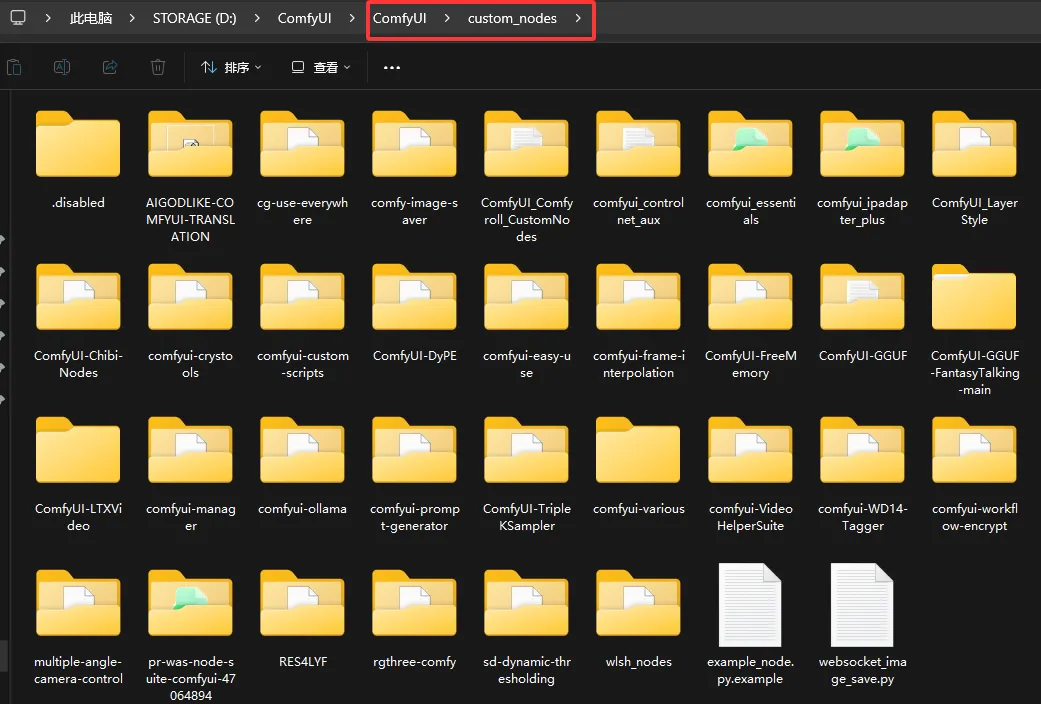Select AIGODLIKE-COMFYUI-TRANSLATION folder
Image resolution: width=1041 pixels, height=704 pixels.
[191, 177]
